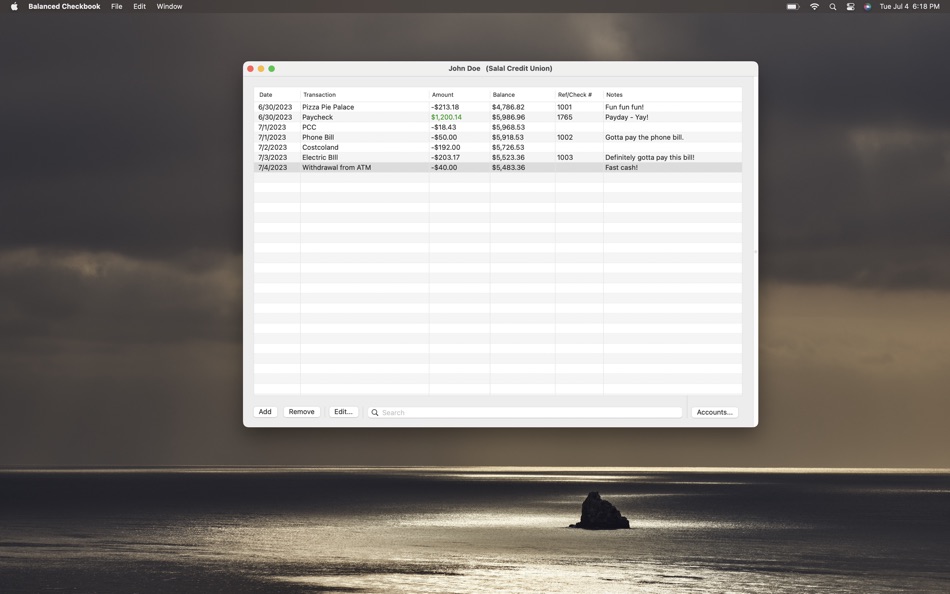Click check number 1003
Image resolution: width=950 pixels, height=594 pixels.
565,157
